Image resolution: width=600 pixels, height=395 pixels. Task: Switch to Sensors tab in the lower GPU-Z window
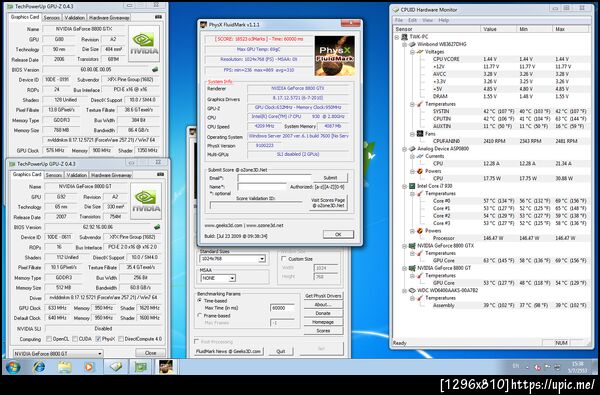point(54,175)
